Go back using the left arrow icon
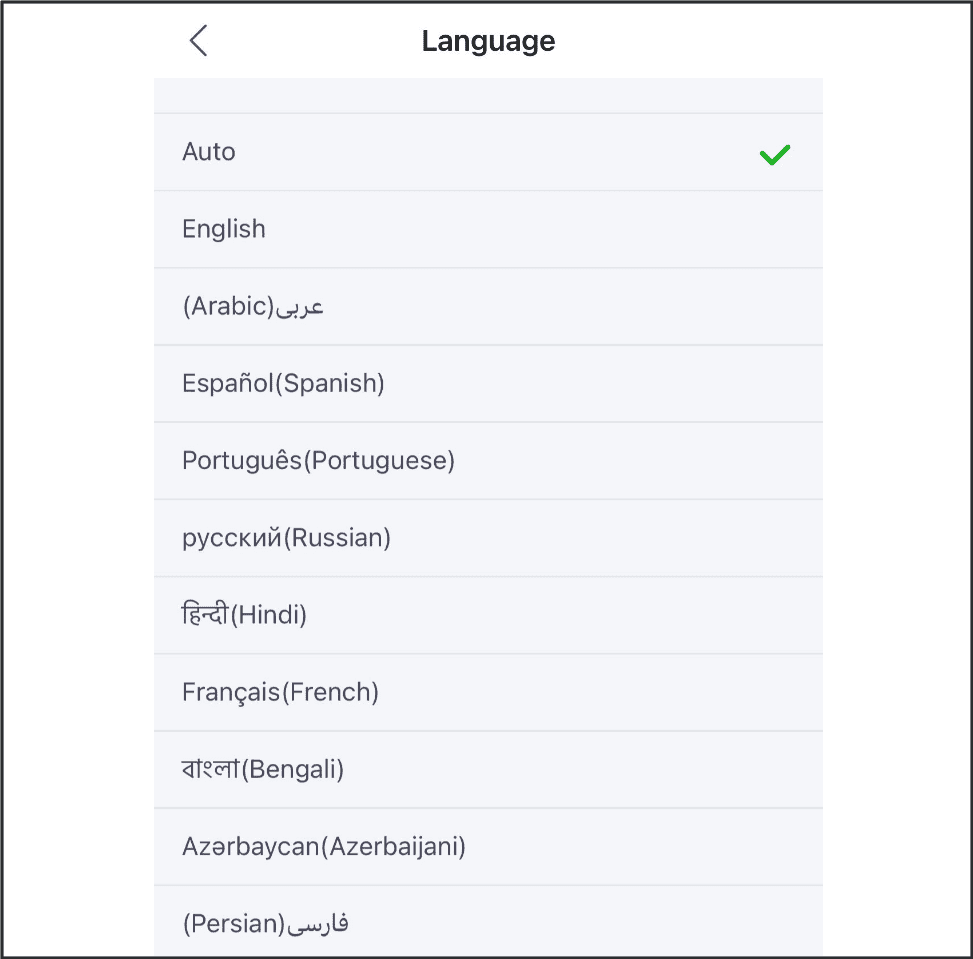This screenshot has width=973, height=959. click(x=199, y=41)
